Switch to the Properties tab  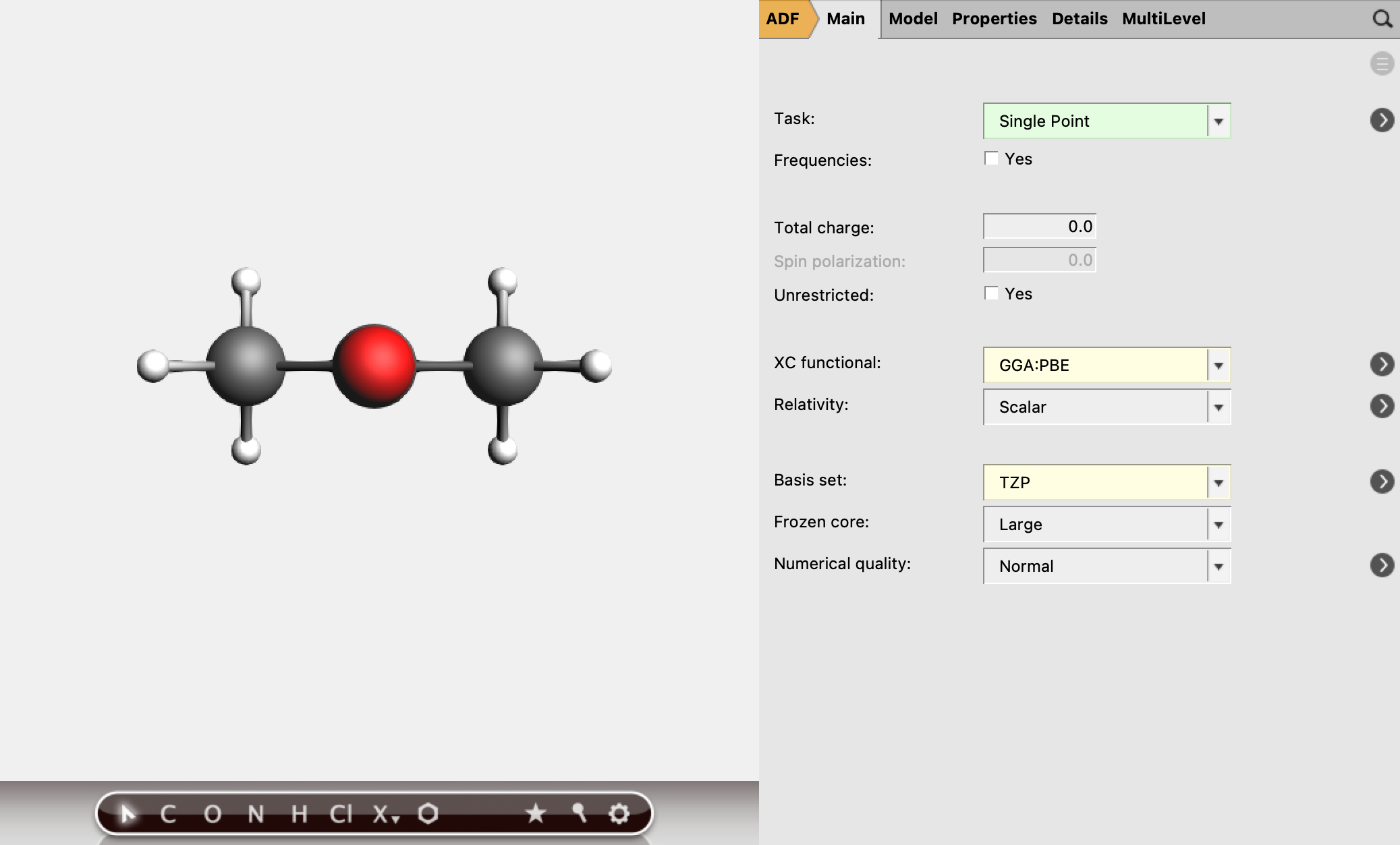tap(994, 19)
